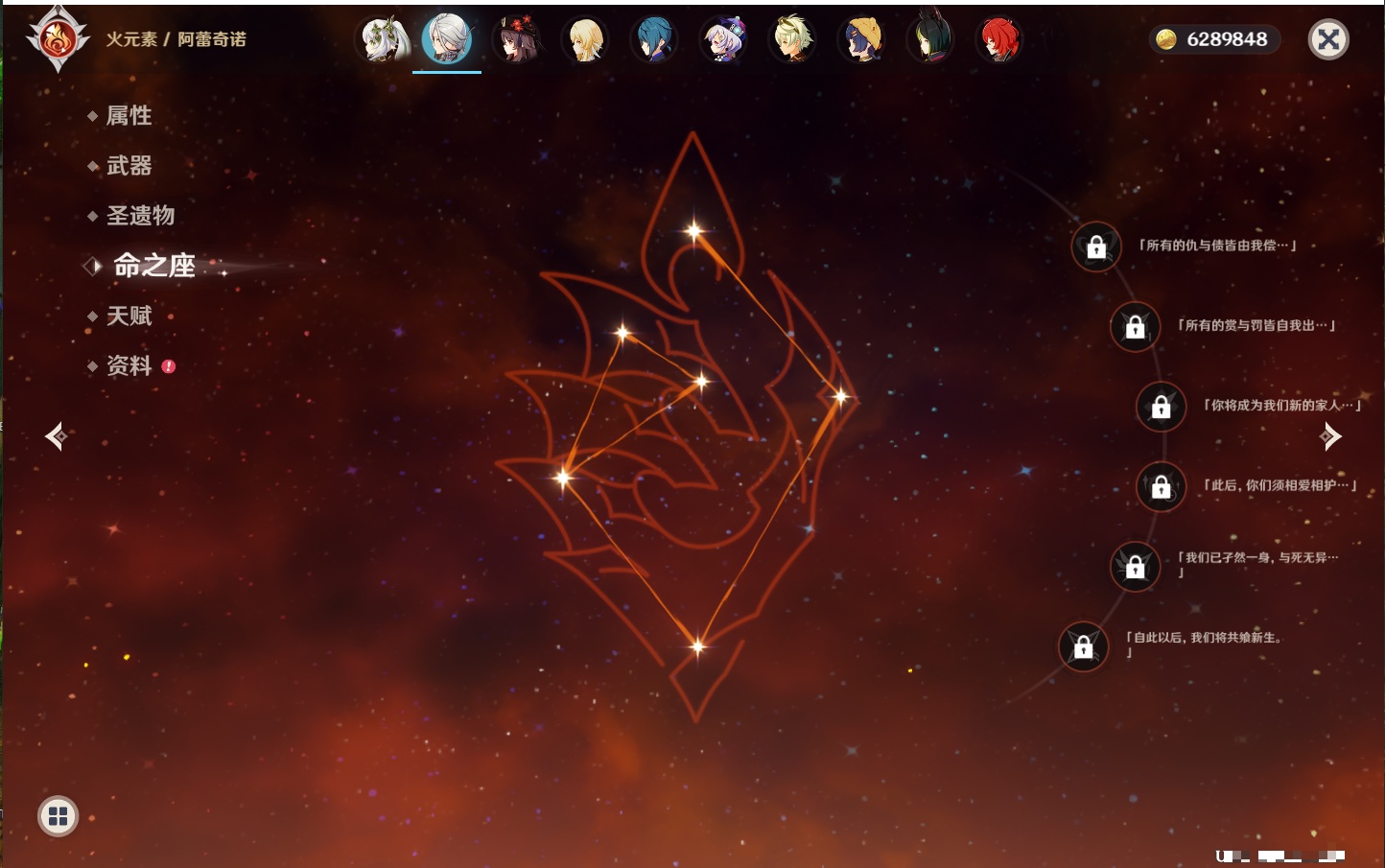Select the purple-haired avatar wearing a hat
This screenshot has width=1385, height=868.
(723, 39)
